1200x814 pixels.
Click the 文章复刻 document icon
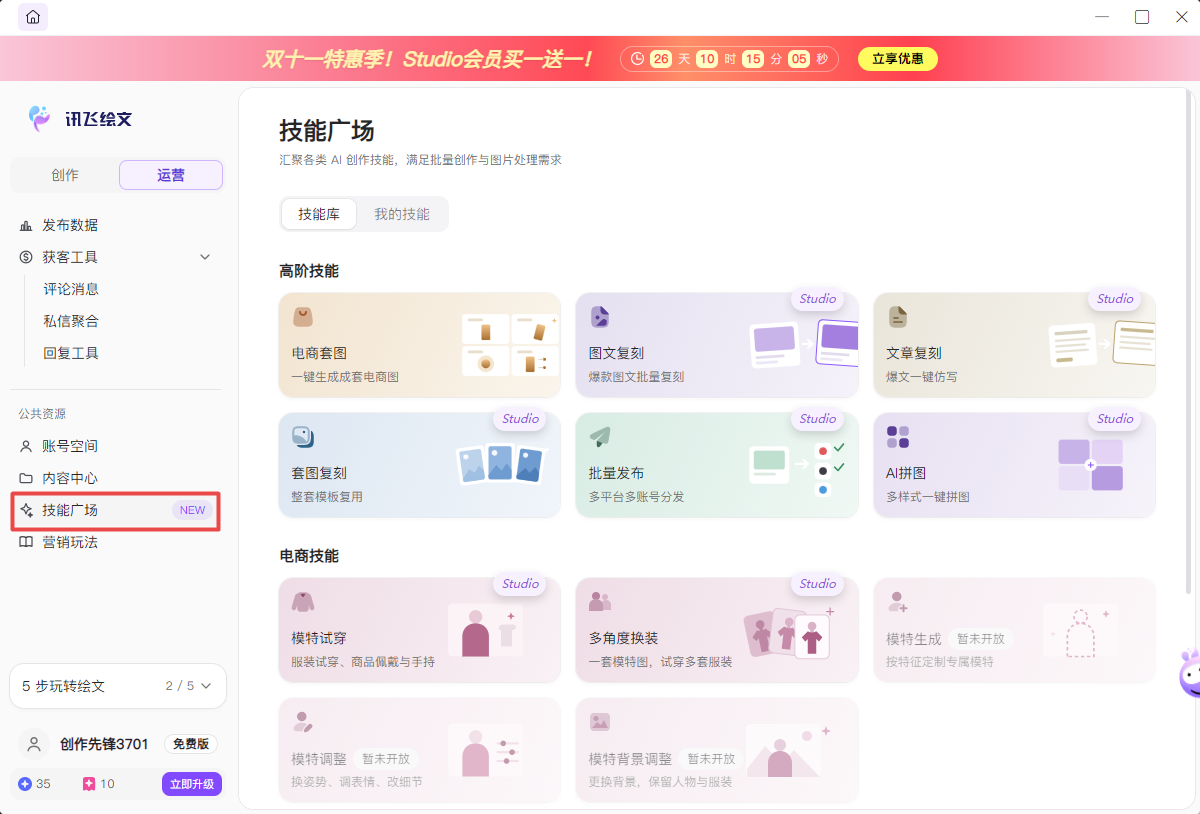pos(897,317)
